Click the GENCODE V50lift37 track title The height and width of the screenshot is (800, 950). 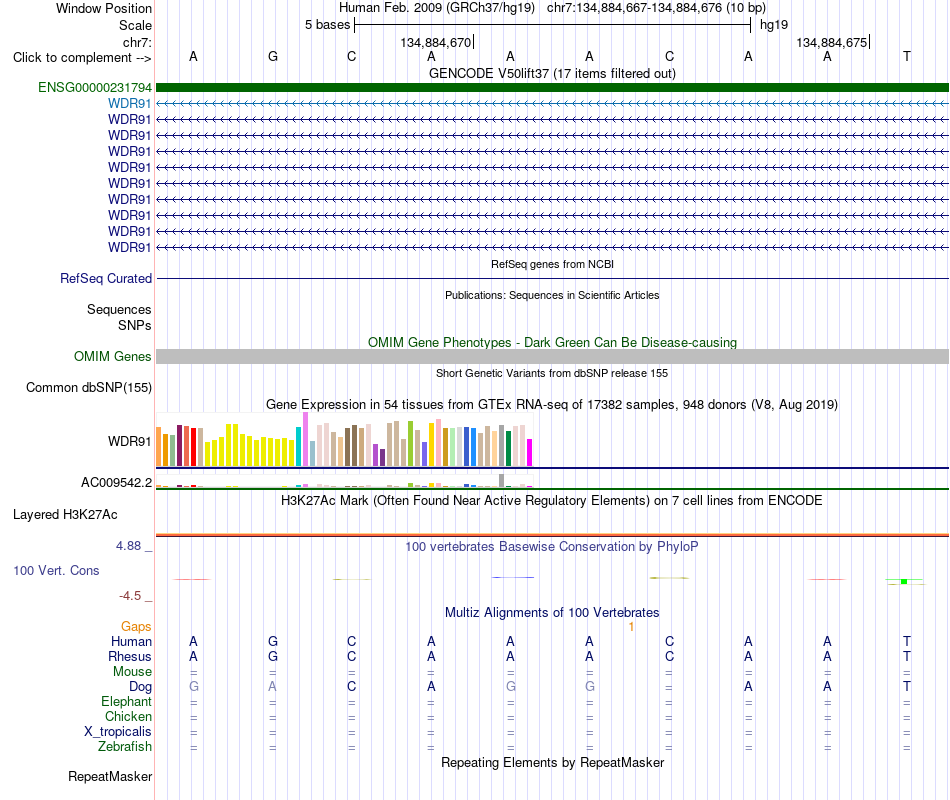(552, 73)
